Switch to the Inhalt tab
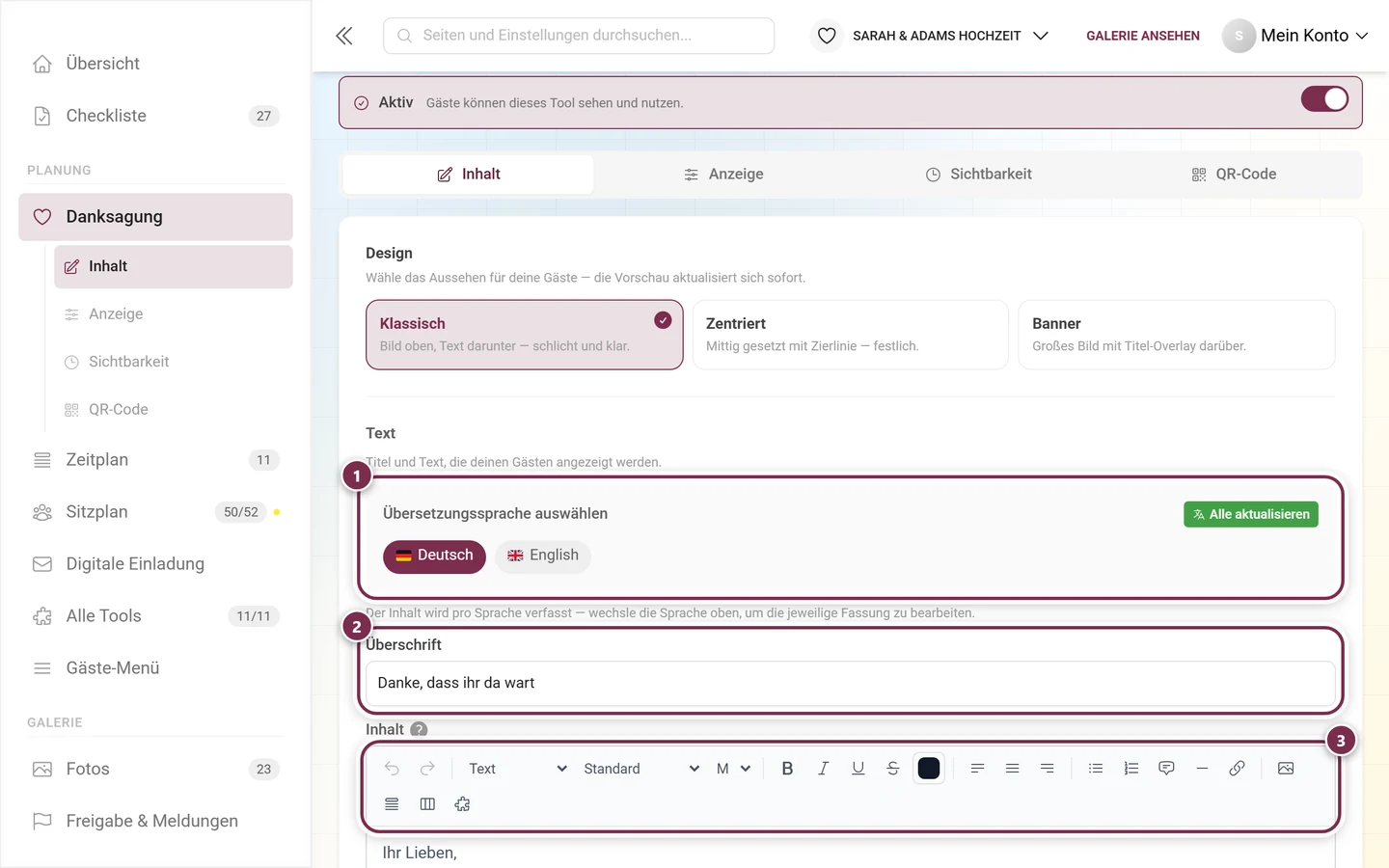The width and height of the screenshot is (1389, 868). 469,175
